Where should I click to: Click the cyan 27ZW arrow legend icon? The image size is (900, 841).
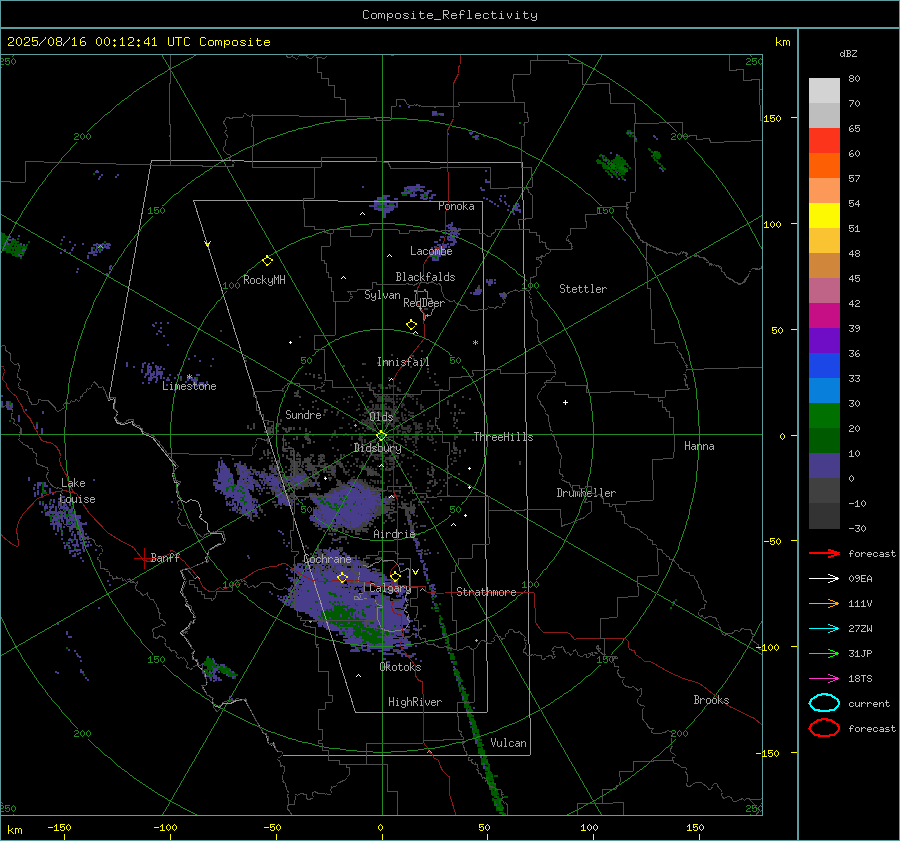click(x=824, y=628)
